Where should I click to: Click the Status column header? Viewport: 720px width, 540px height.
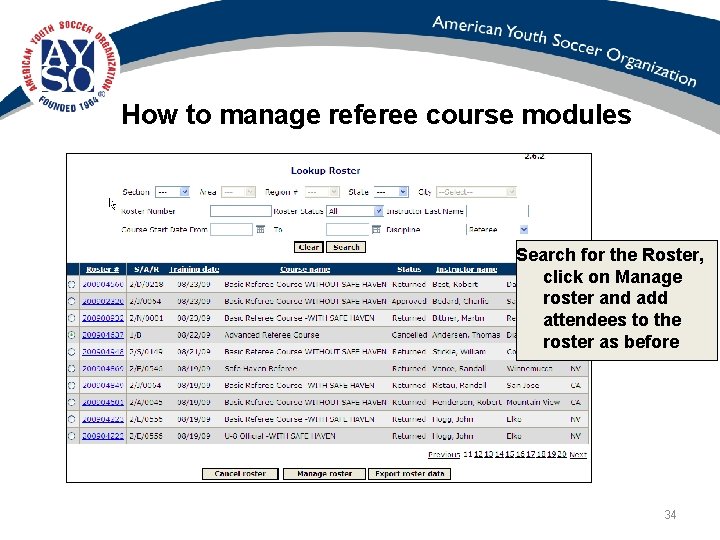coord(409,269)
